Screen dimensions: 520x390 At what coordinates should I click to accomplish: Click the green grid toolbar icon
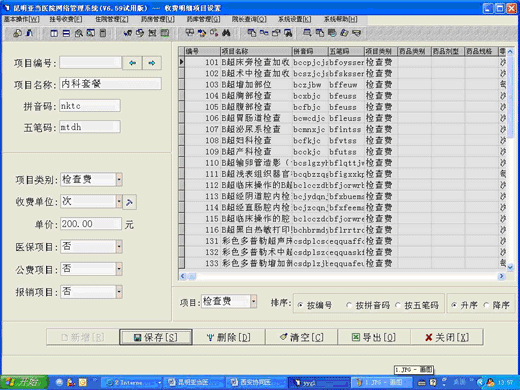coord(165,33)
